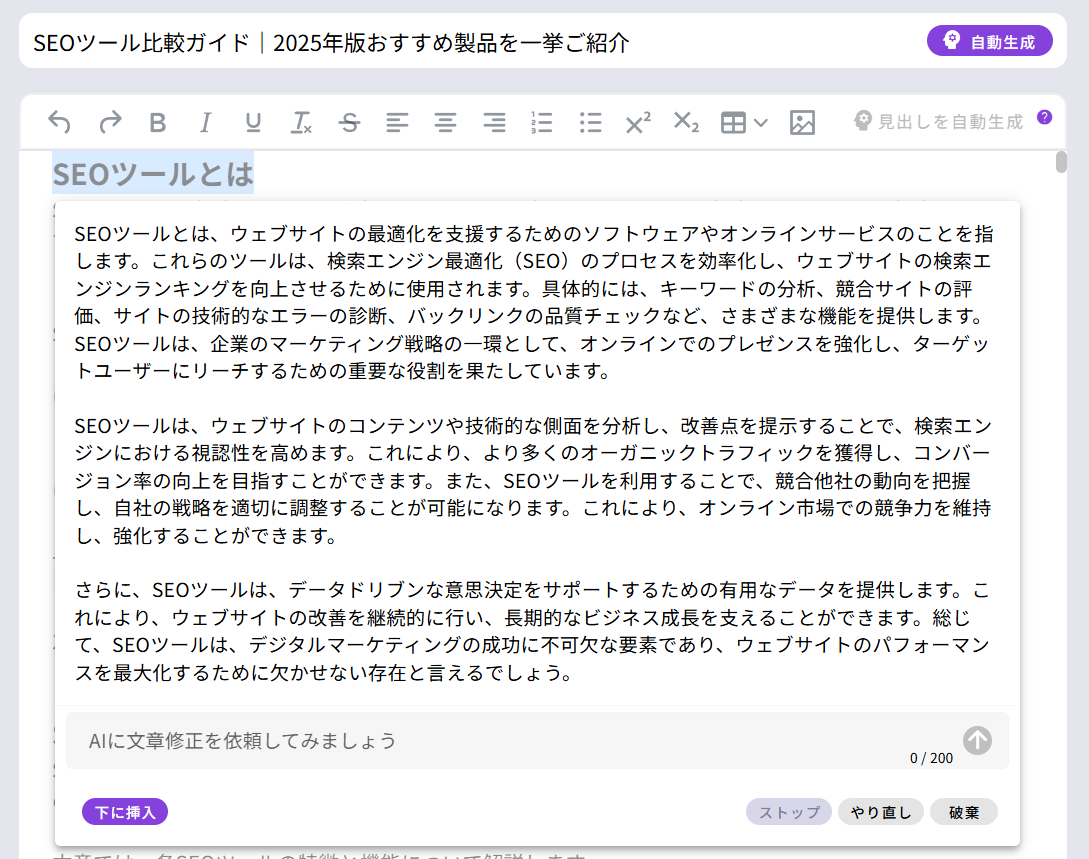Apply strikethrough formatting
1089x859 pixels.
pyautogui.click(x=349, y=122)
